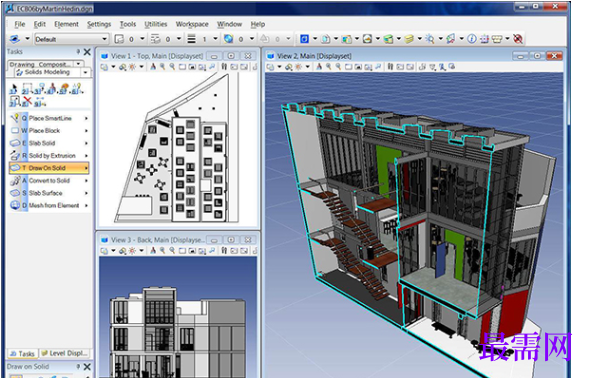The height and width of the screenshot is (378, 591).
Task: Open the Tools menu
Action: click(x=128, y=24)
